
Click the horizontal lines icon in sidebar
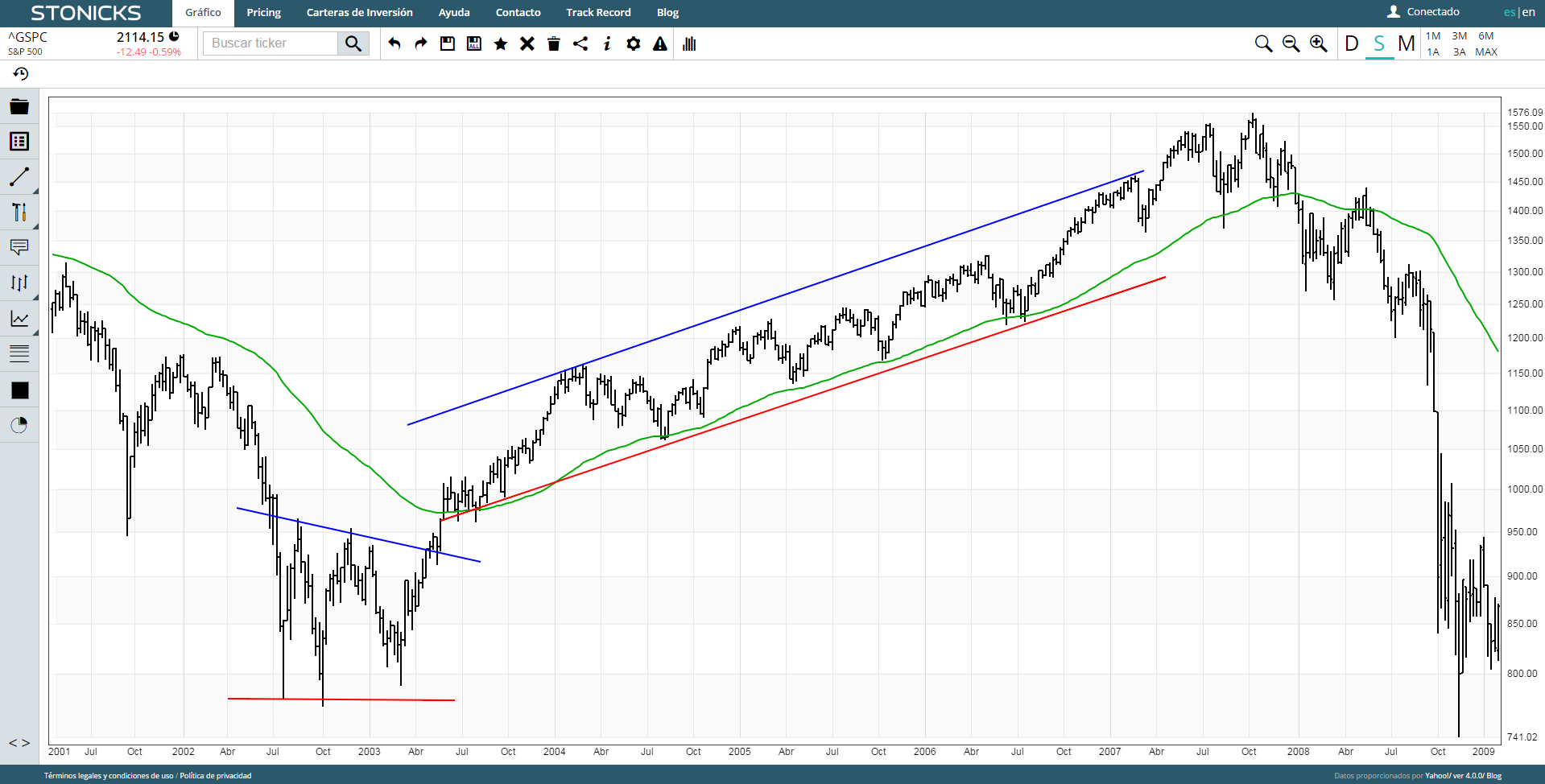tap(19, 353)
